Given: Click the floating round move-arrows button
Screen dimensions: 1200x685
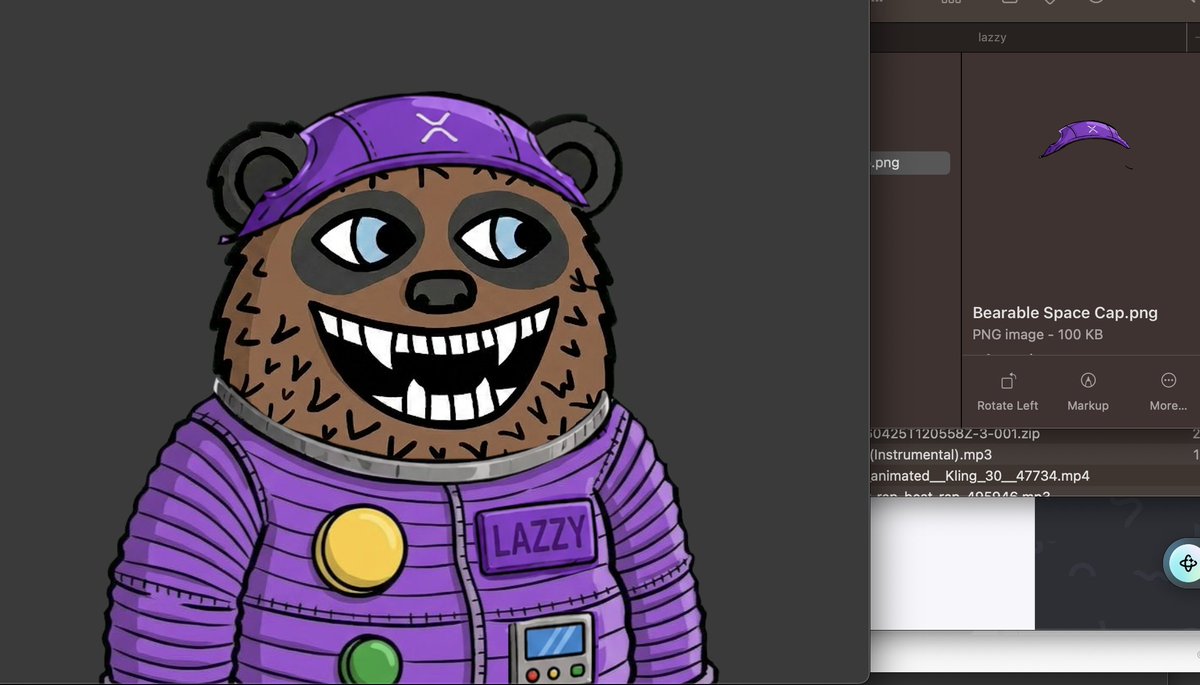Looking at the screenshot, I should click(1187, 563).
